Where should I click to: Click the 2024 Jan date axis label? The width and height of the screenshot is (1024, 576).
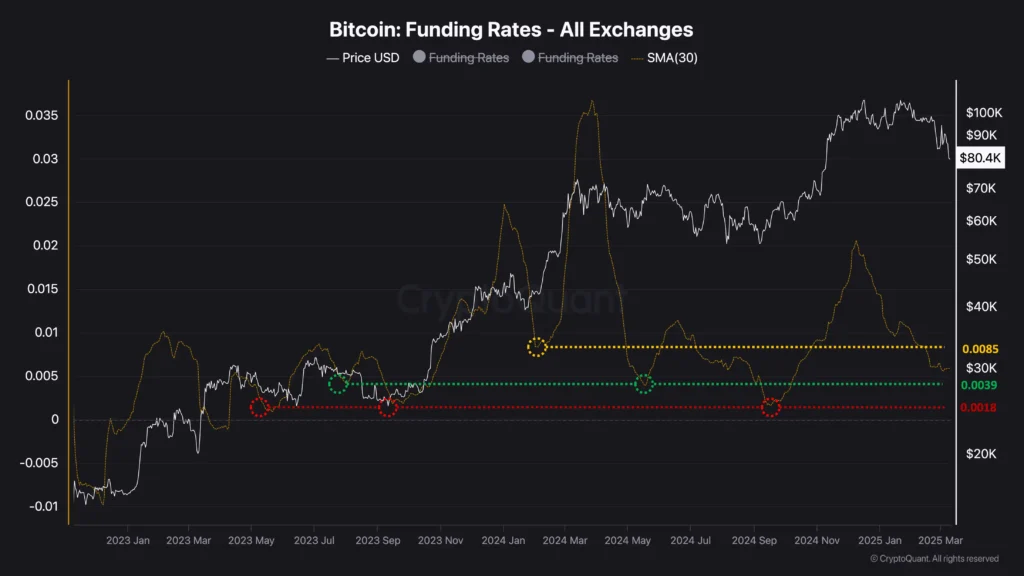point(505,540)
